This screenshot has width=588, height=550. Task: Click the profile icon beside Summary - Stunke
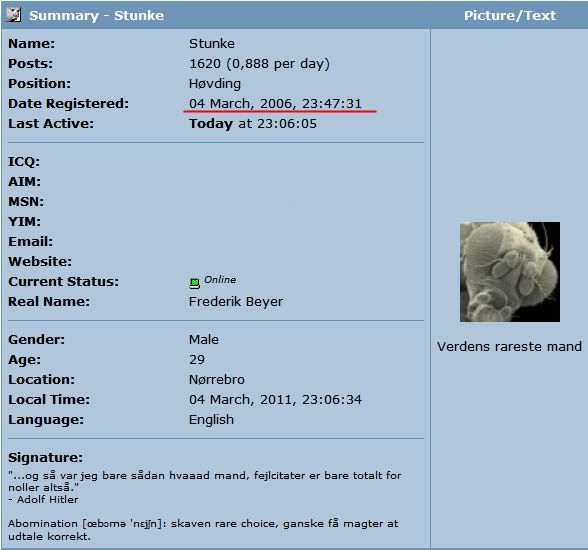(14, 15)
